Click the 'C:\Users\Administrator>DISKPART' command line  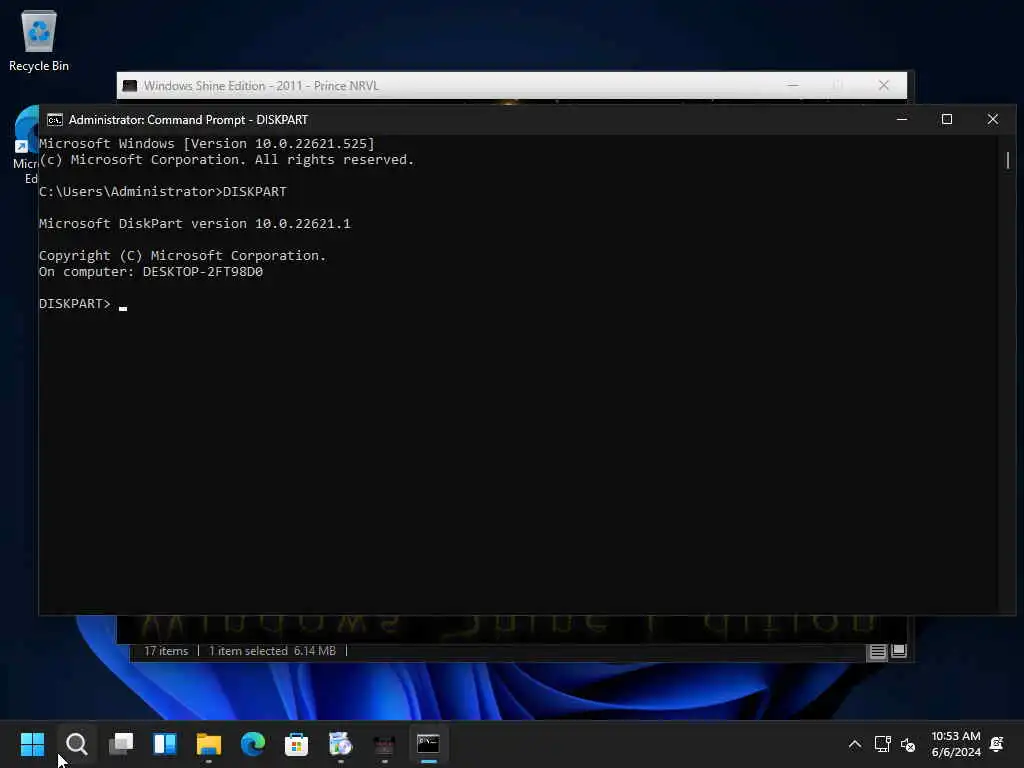click(163, 191)
